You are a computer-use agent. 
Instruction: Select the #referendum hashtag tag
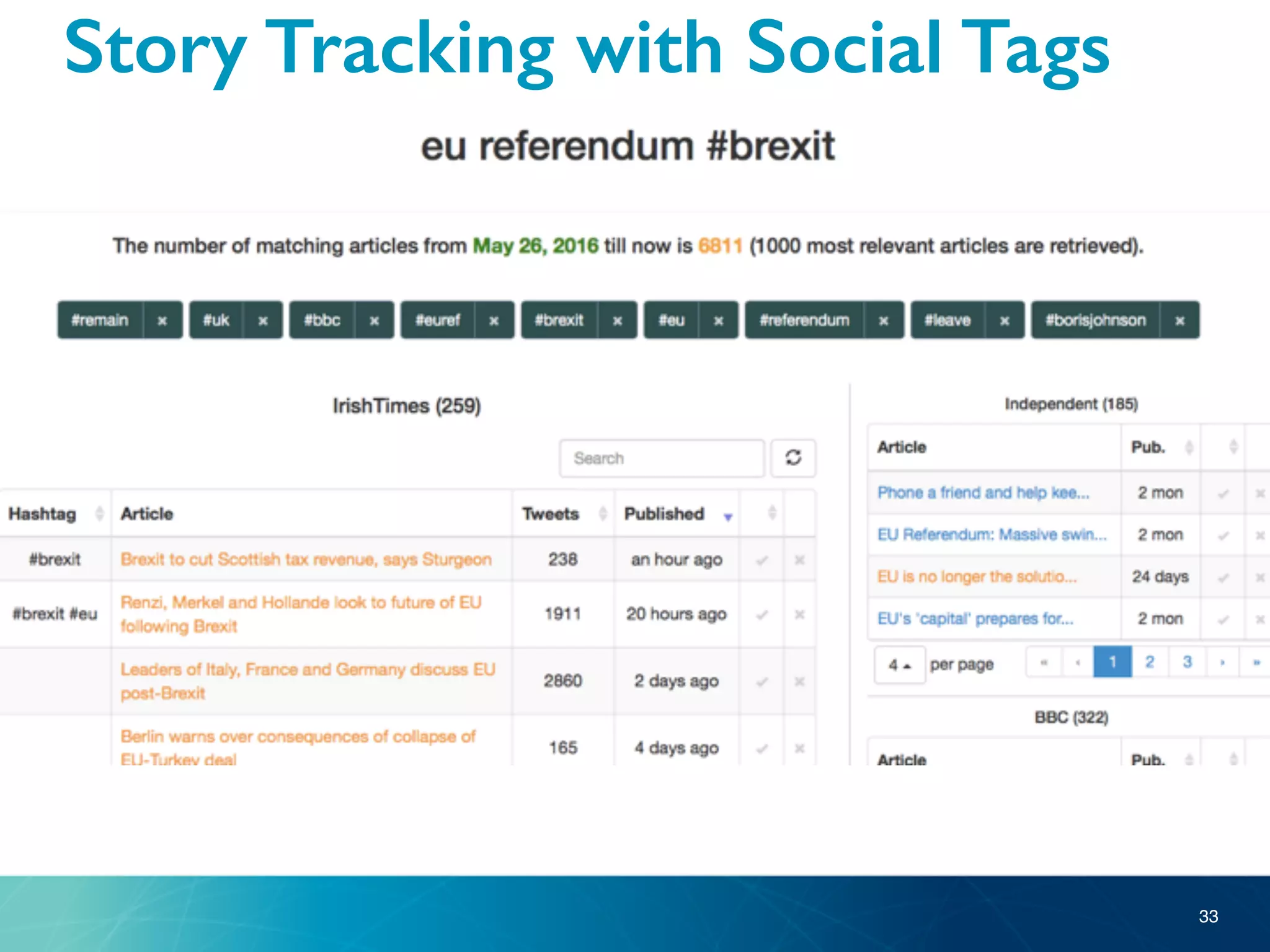[x=805, y=320]
